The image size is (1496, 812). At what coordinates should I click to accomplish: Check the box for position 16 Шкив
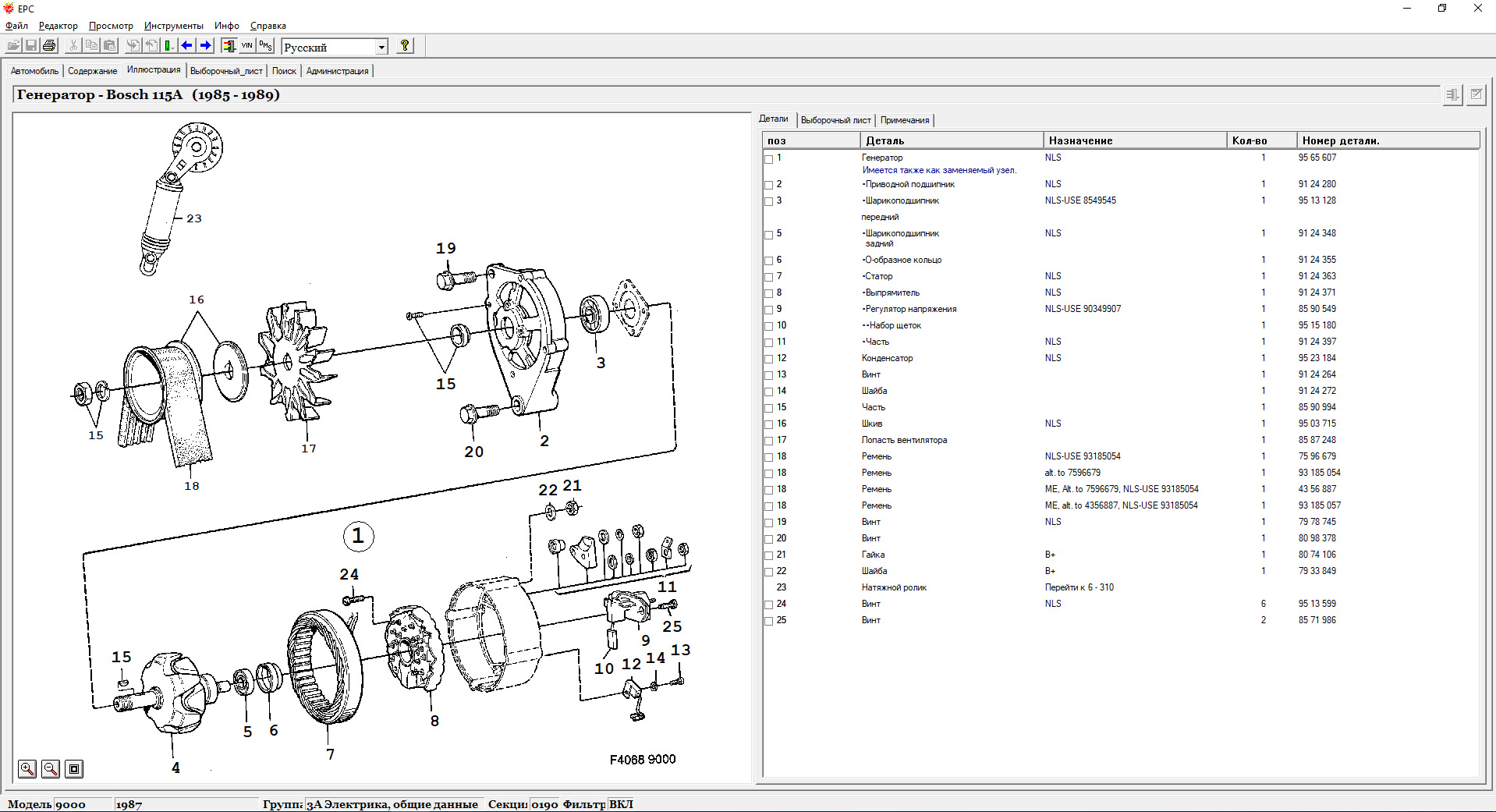(x=768, y=424)
